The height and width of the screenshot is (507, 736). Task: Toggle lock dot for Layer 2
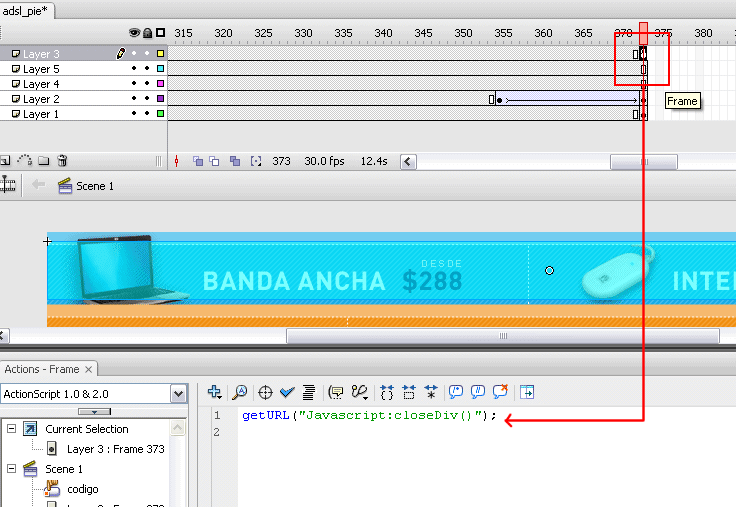tap(147, 99)
